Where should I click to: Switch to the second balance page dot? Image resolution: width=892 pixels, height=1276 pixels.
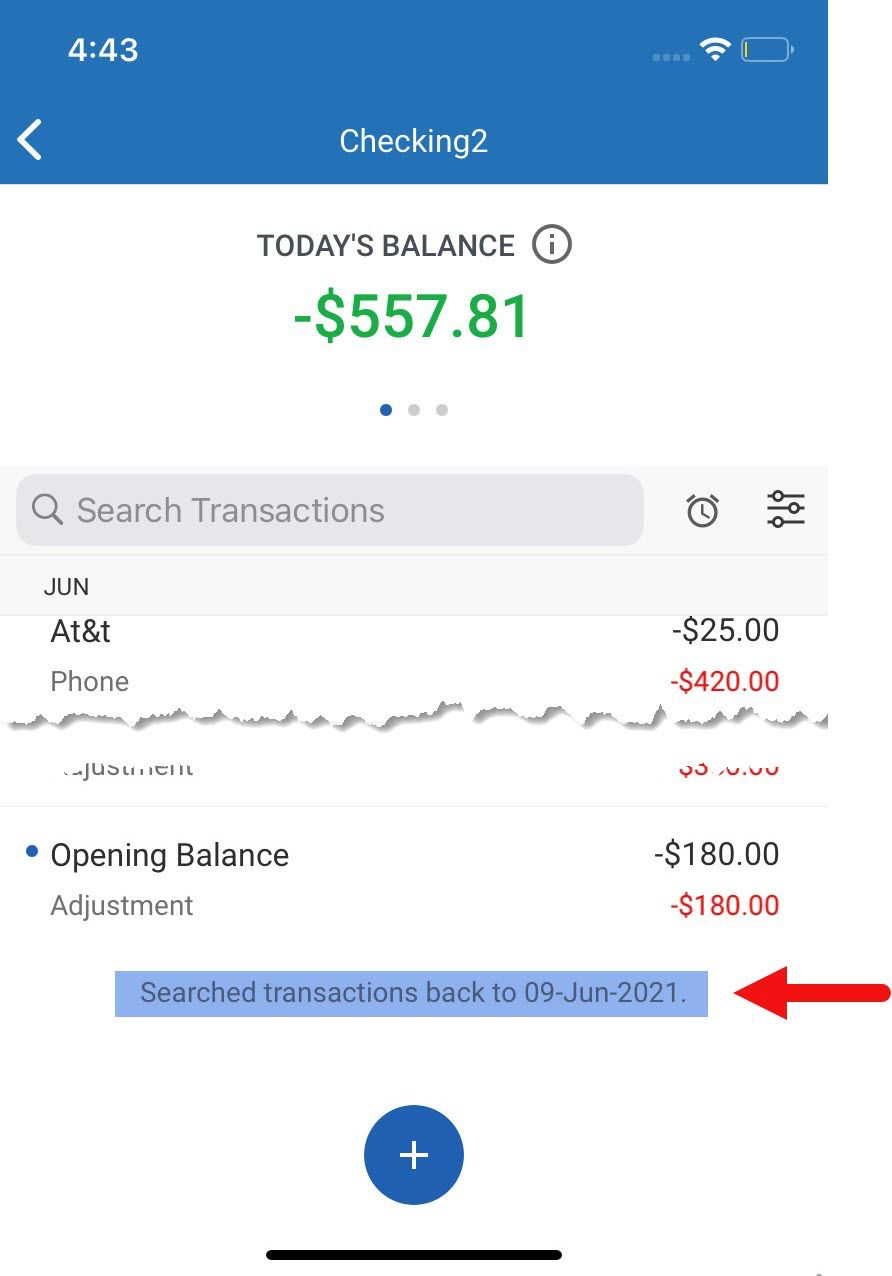[414, 409]
